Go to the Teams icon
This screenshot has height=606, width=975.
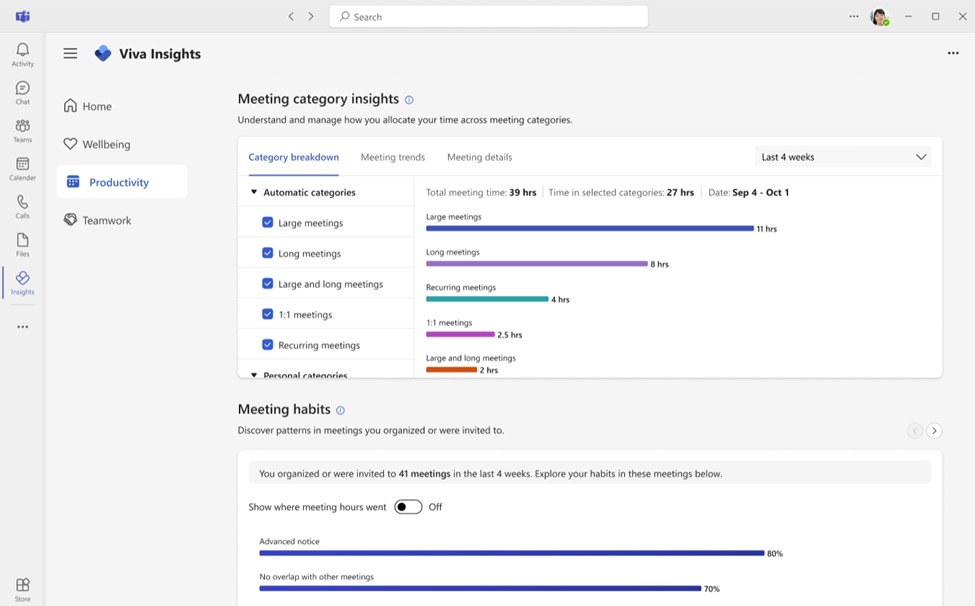click(x=22, y=126)
